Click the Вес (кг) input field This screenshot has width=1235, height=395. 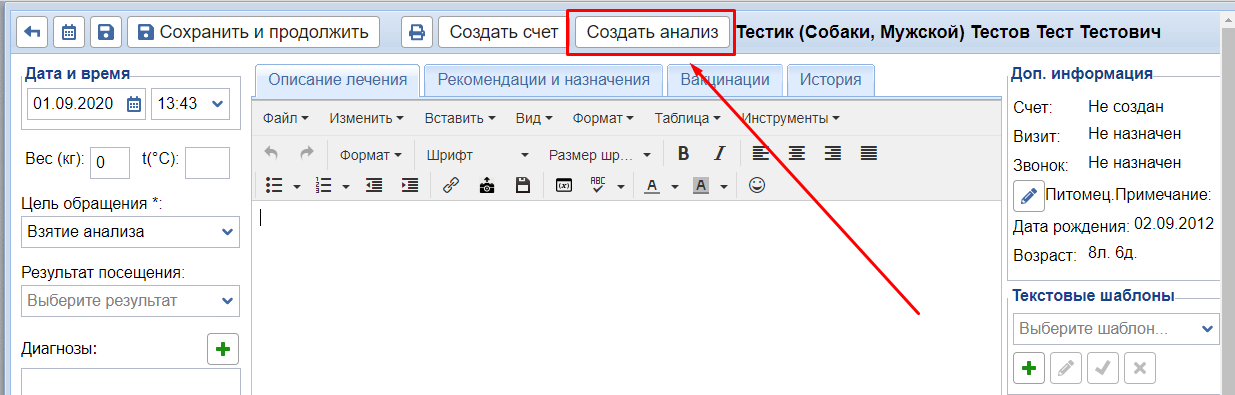coord(110,162)
